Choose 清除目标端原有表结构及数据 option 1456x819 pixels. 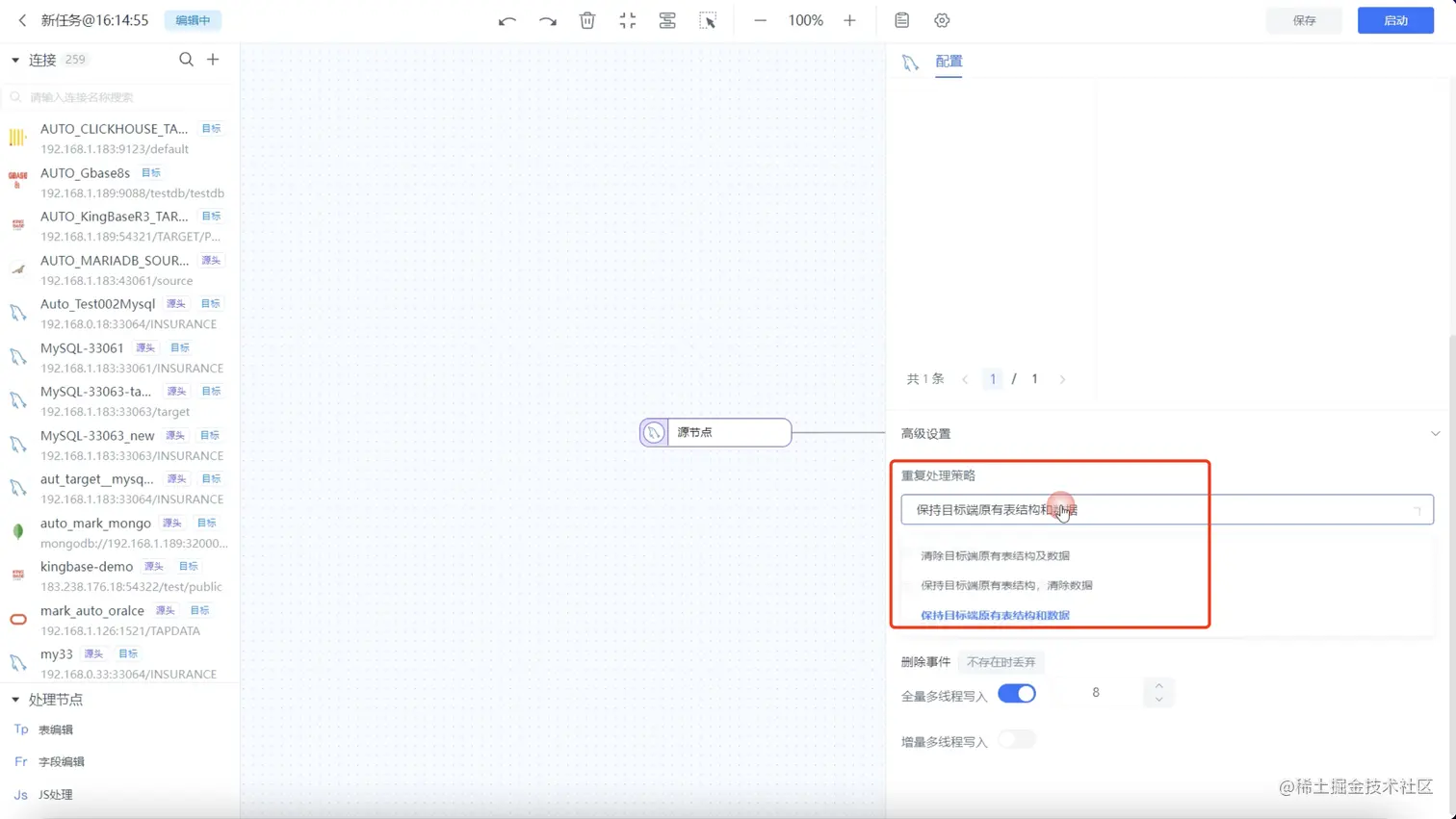pyautogui.click(x=995, y=556)
